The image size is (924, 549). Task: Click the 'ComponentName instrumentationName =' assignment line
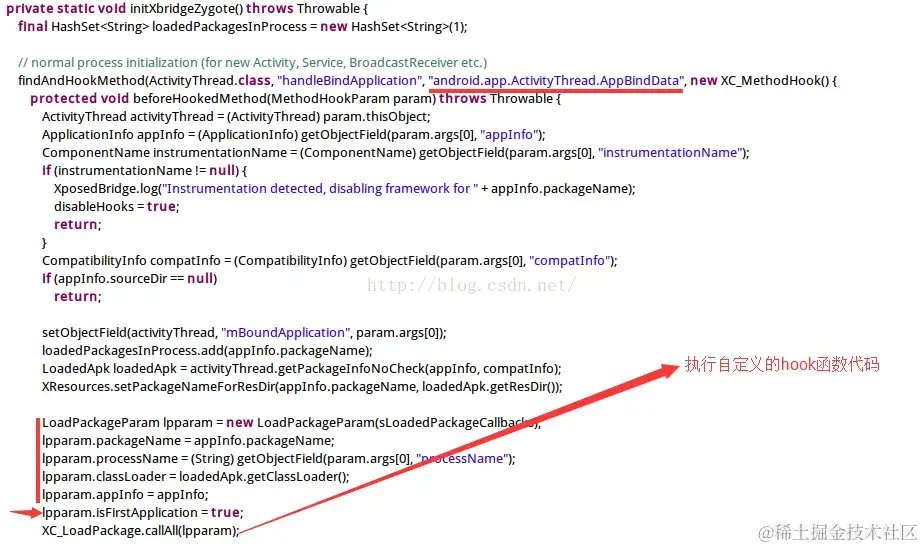tap(395, 153)
